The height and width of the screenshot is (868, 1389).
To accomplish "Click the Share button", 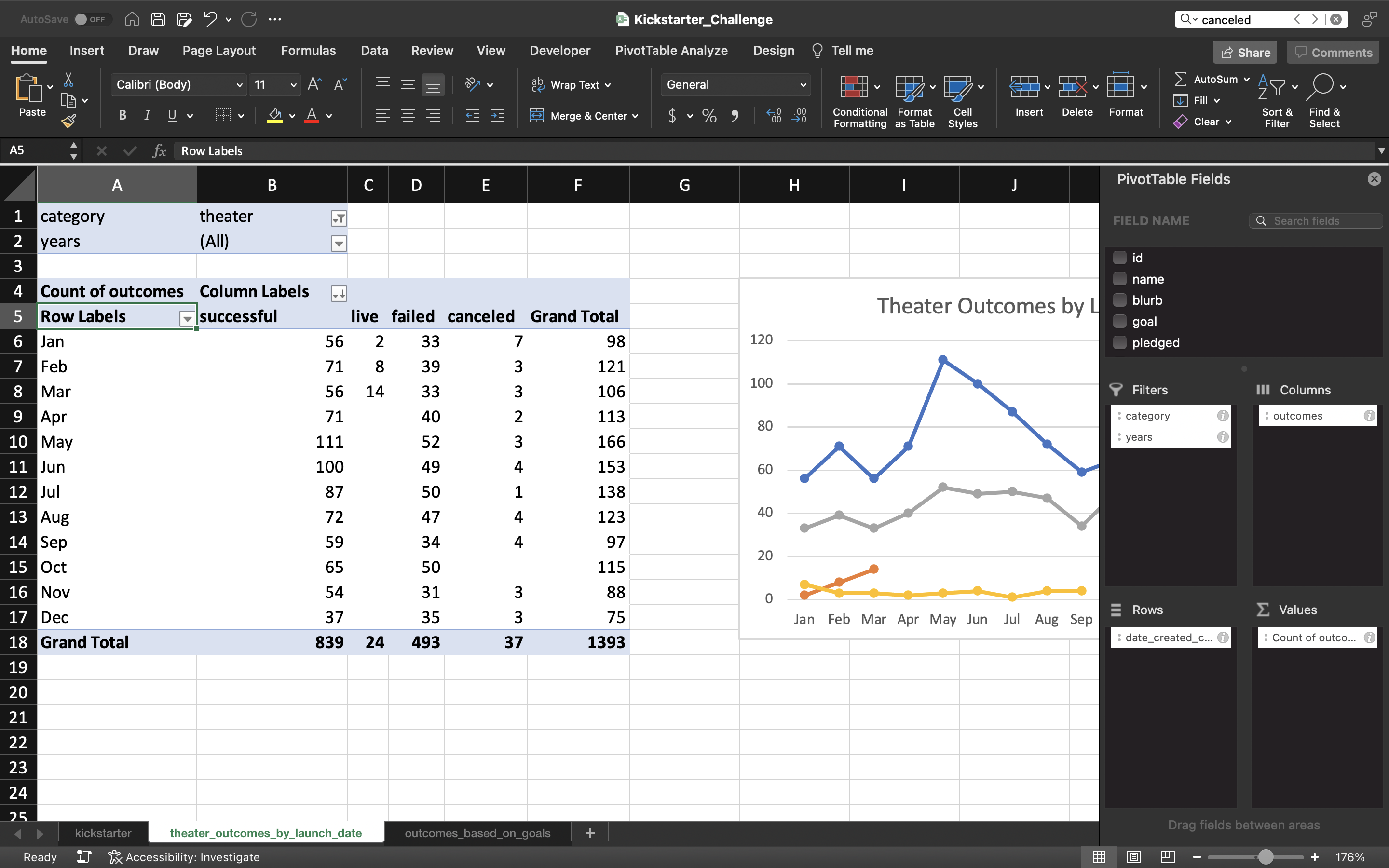I will [1244, 52].
